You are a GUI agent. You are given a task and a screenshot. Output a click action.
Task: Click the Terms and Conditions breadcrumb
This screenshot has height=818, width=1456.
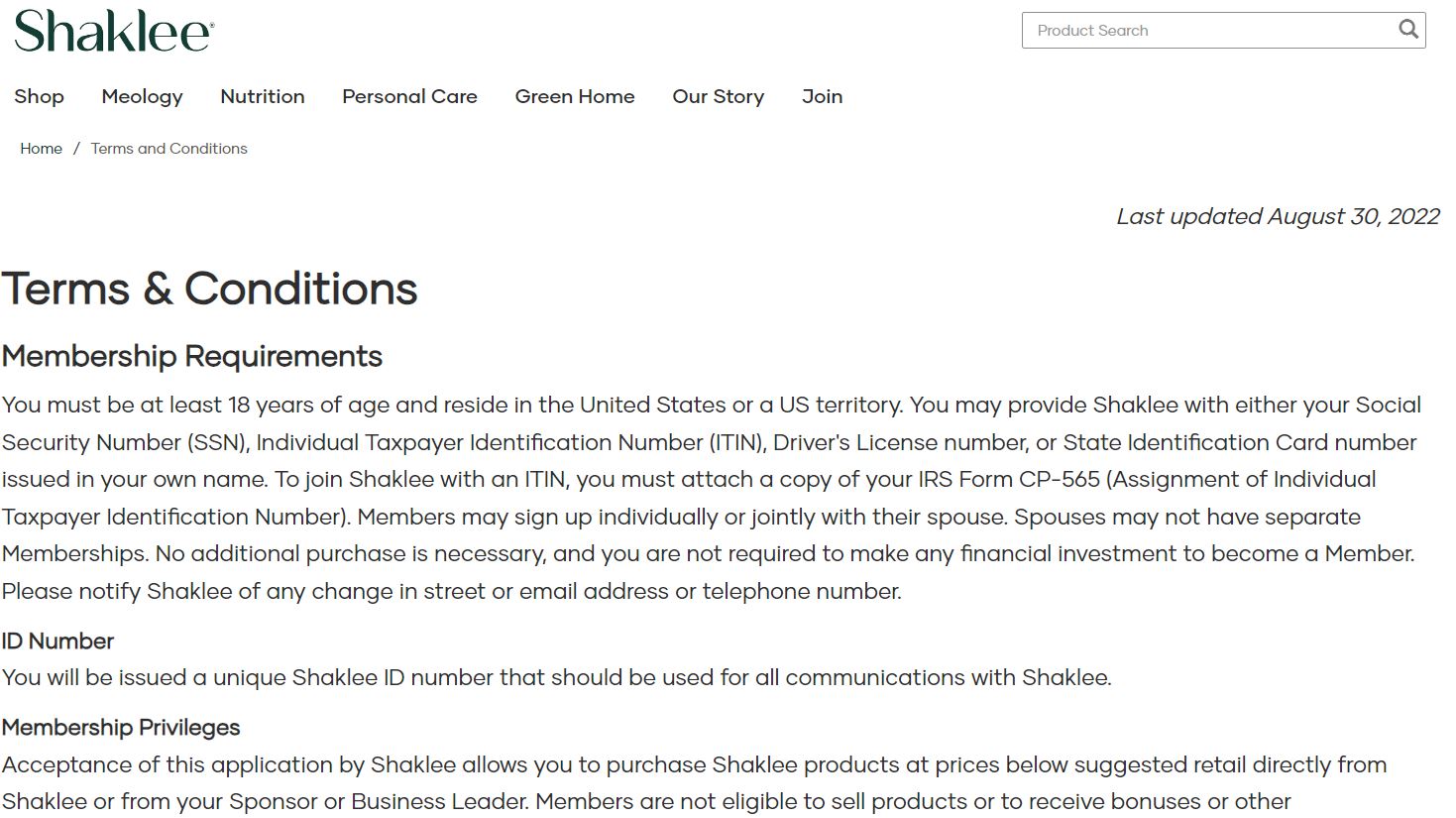(x=169, y=149)
